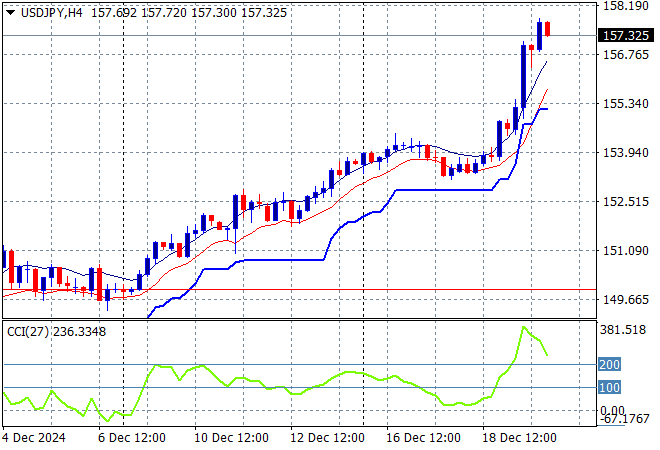Click the 4 Dec 2024 date label

tap(34, 438)
